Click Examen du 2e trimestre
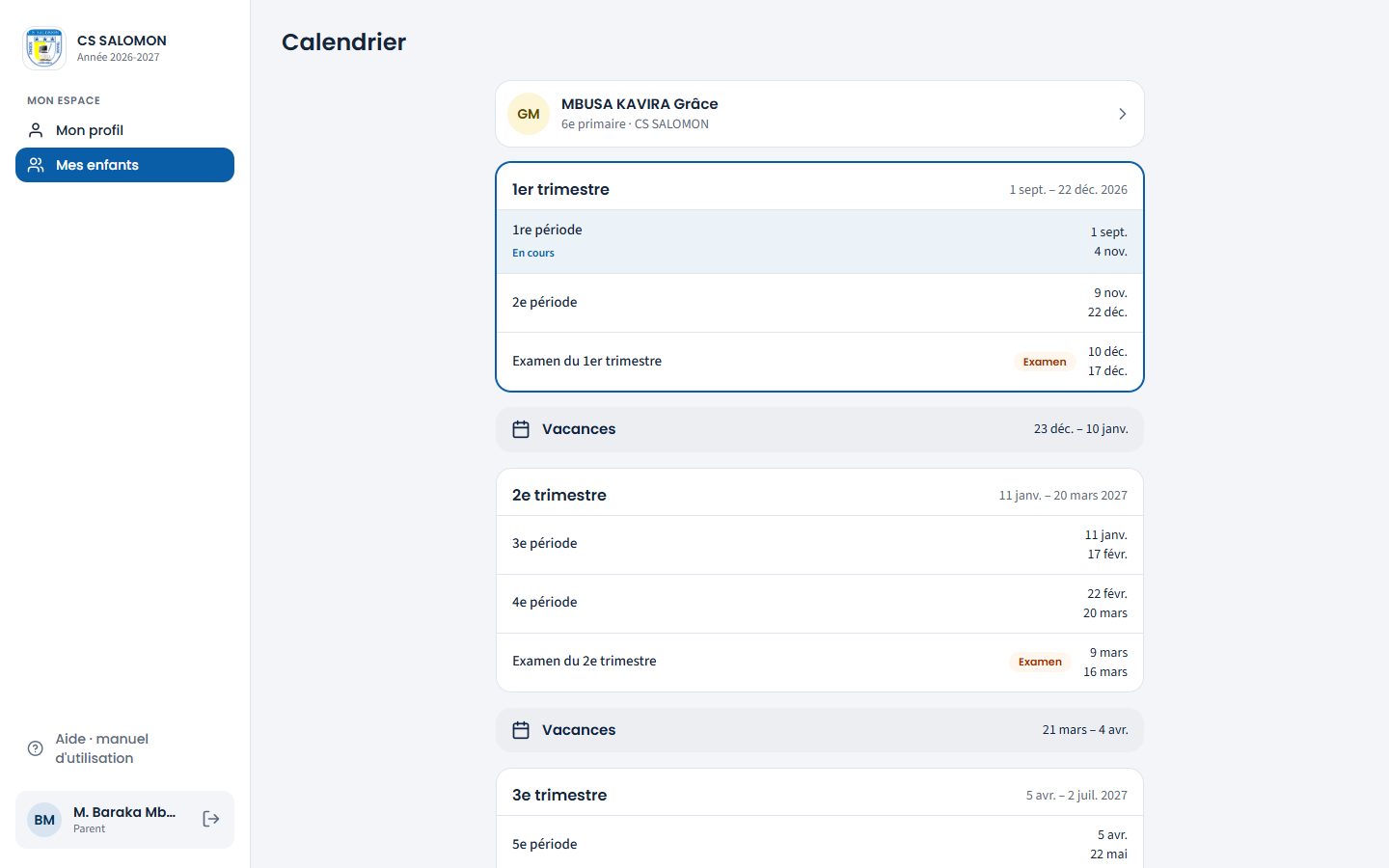The image size is (1389, 868). click(584, 661)
